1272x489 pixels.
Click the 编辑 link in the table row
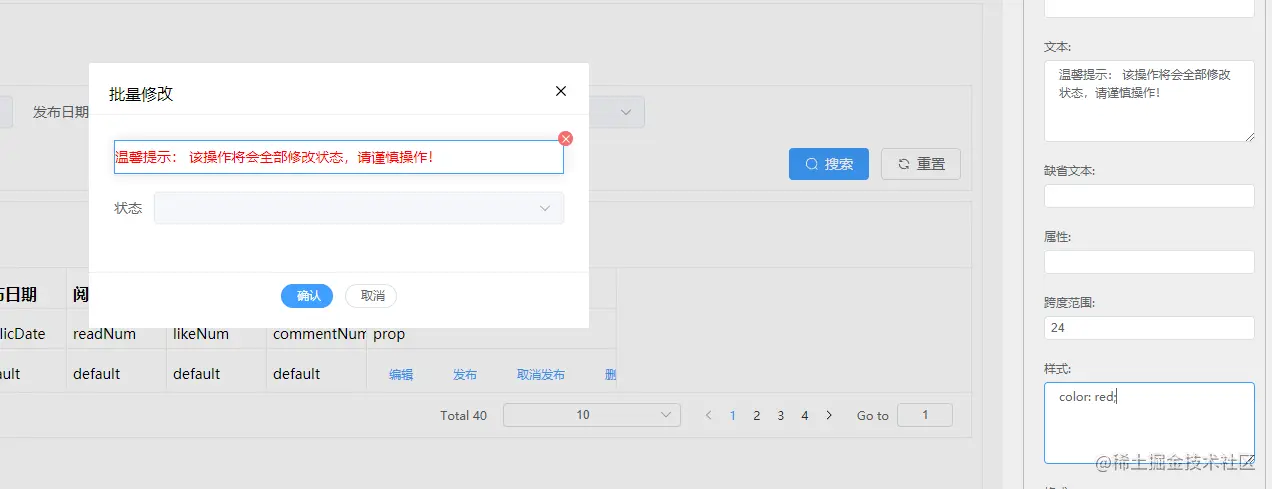401,375
